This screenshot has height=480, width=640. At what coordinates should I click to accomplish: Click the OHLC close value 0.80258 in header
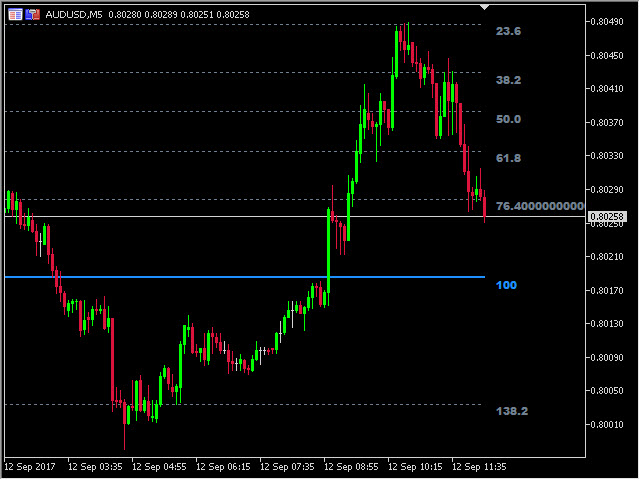(233, 15)
